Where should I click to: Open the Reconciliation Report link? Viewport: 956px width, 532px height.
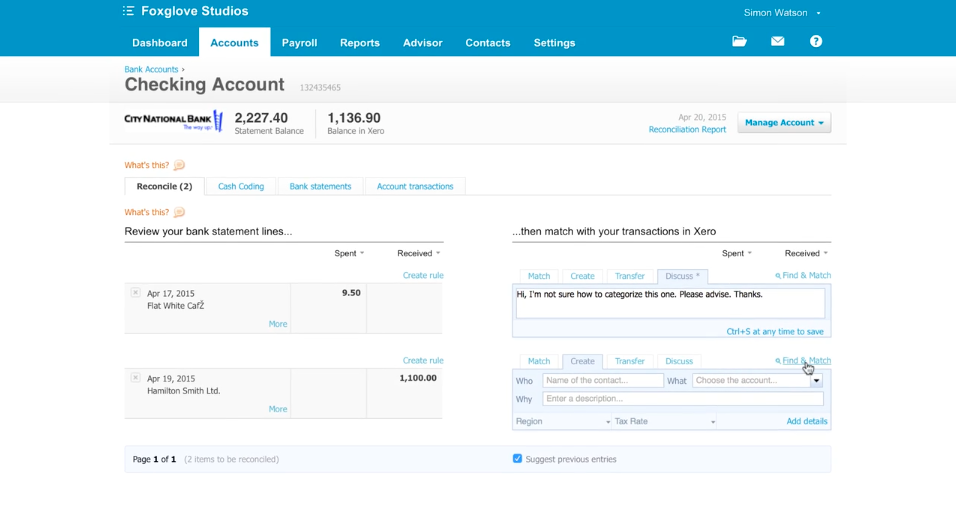click(687, 129)
